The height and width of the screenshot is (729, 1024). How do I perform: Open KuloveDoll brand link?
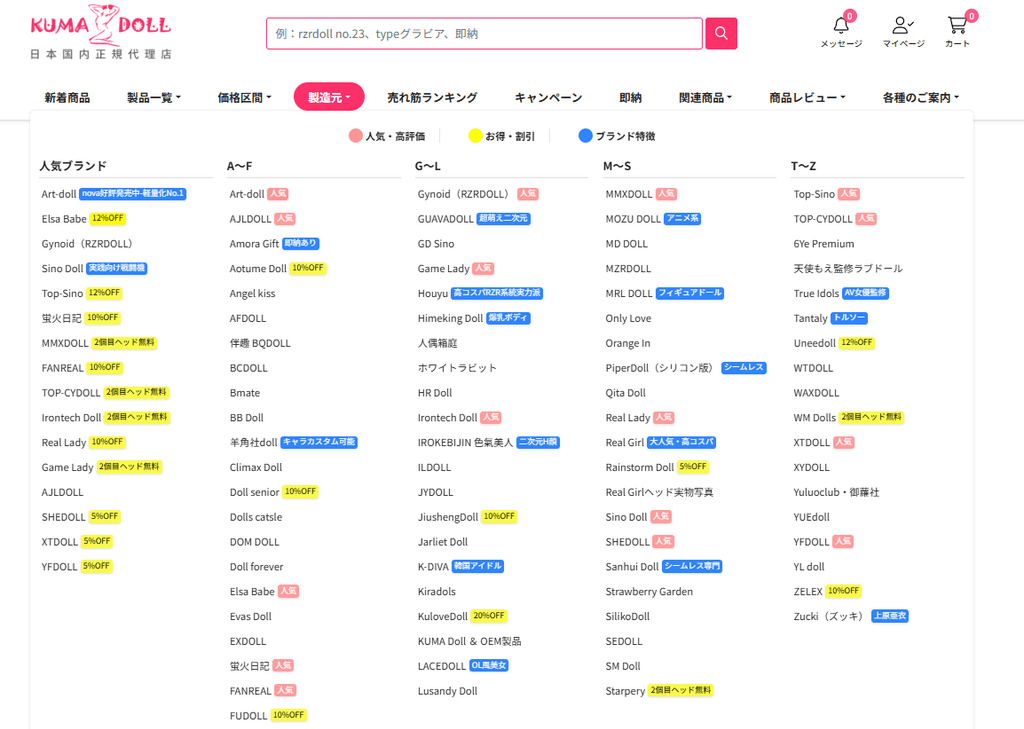[443, 616]
